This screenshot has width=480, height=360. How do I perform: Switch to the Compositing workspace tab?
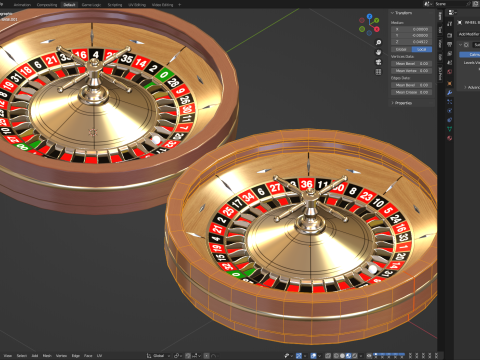(x=47, y=5)
